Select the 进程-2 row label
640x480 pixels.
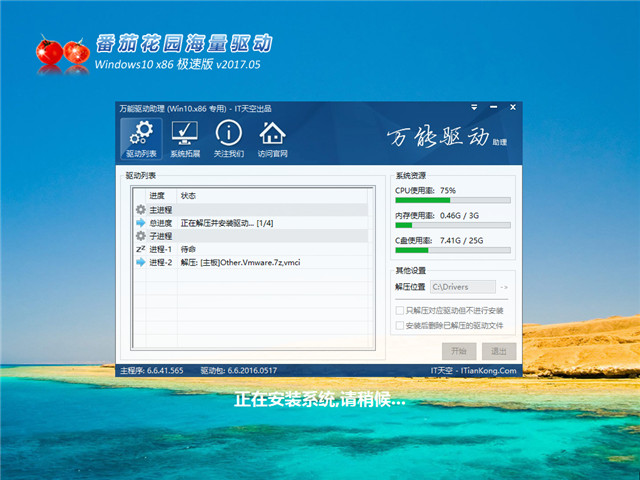click(x=160, y=262)
